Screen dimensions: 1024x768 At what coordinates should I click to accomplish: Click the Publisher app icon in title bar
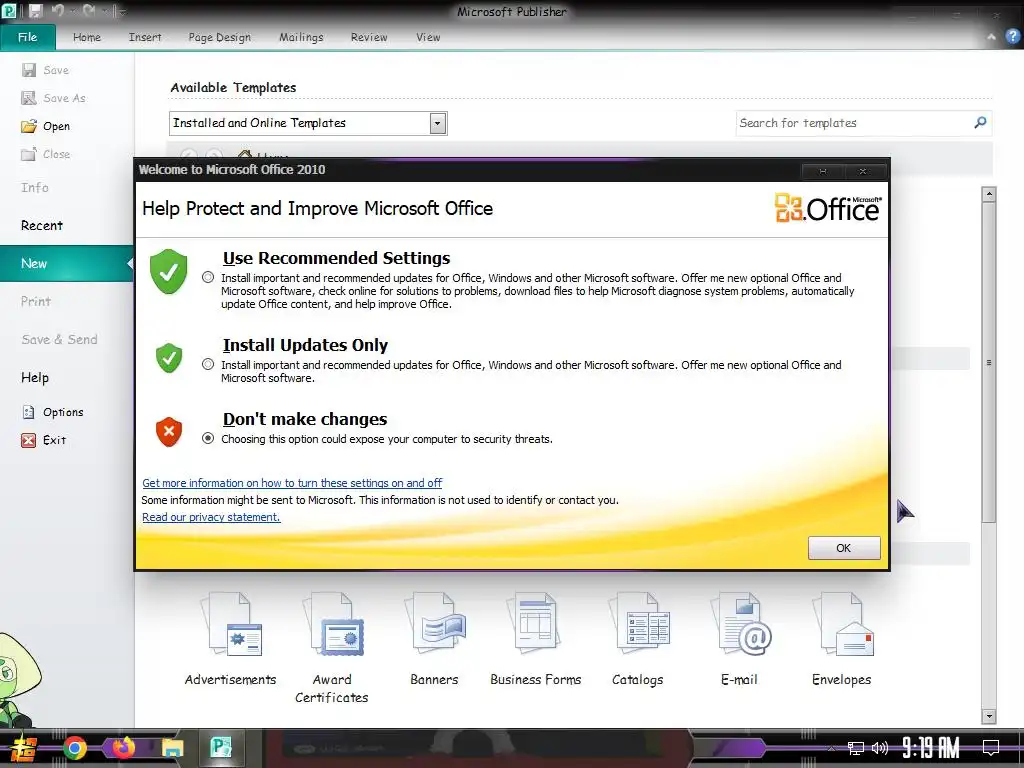(9, 11)
